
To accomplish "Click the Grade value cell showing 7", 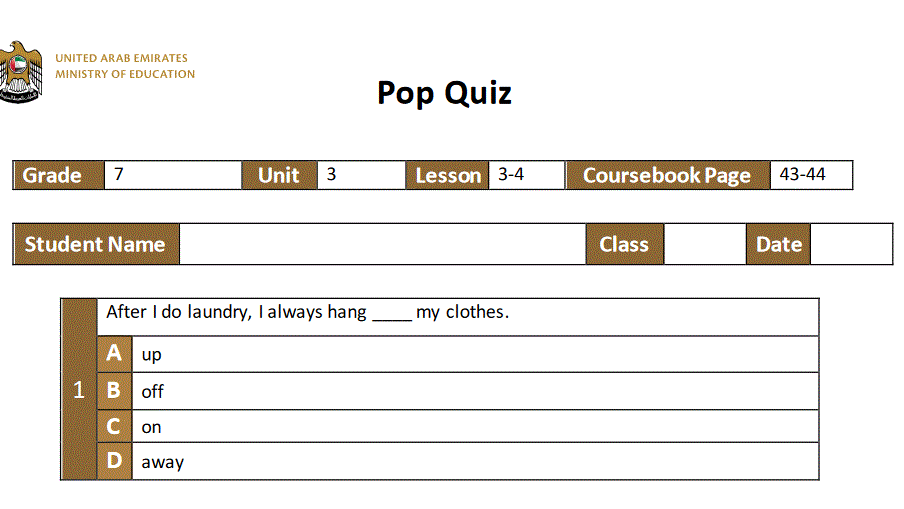I will click(x=172, y=175).
